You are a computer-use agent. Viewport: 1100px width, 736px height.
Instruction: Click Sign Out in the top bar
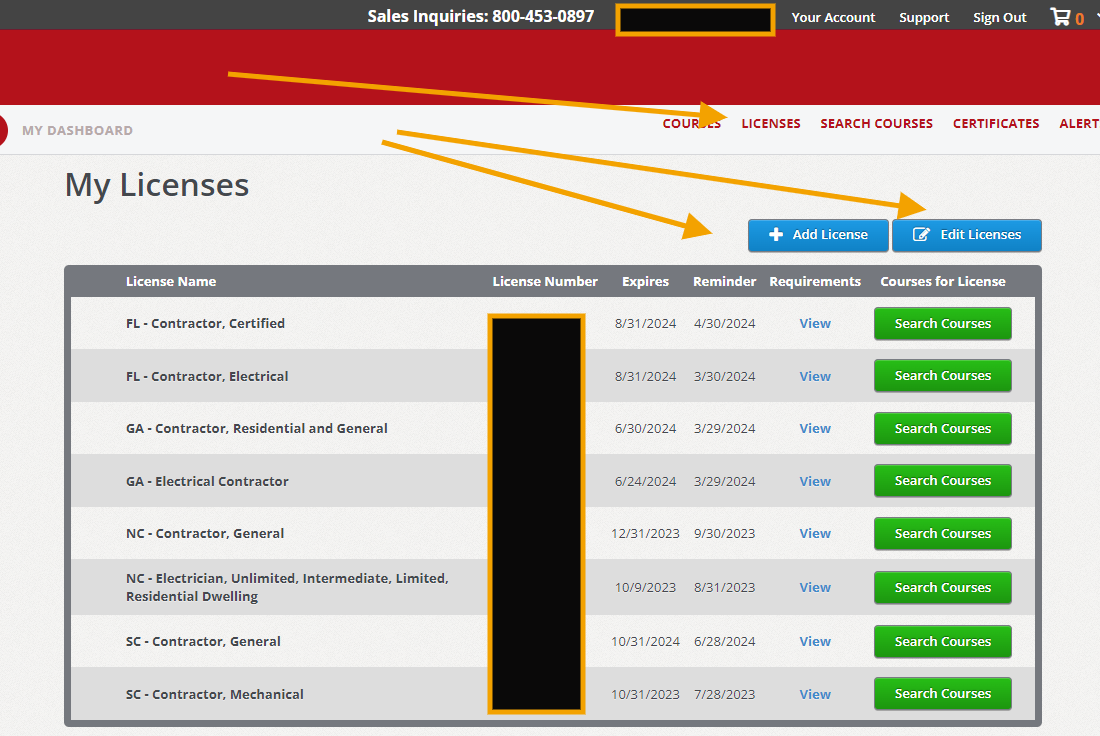tap(999, 18)
